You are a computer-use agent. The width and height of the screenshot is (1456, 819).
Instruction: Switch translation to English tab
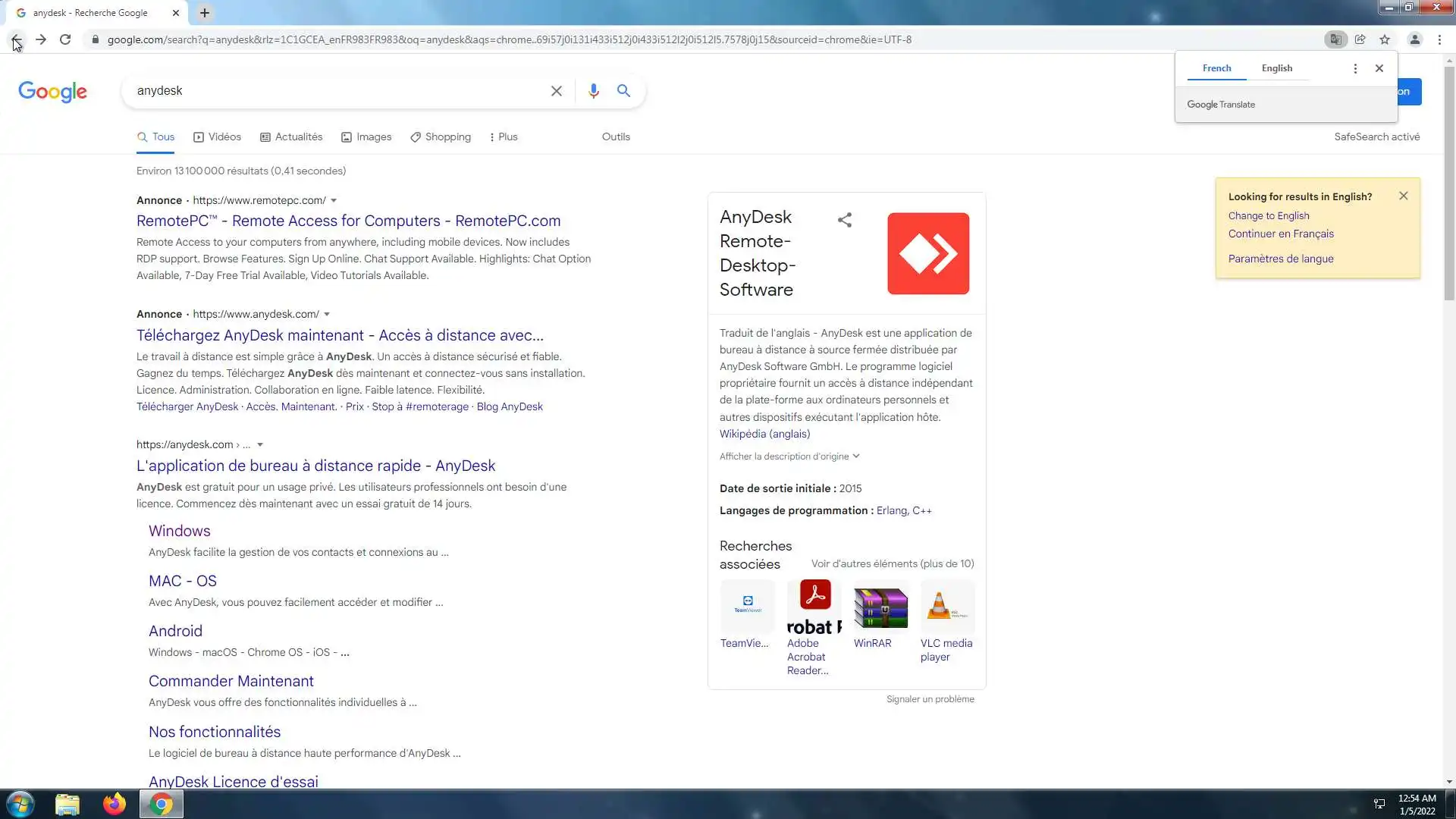[1276, 68]
